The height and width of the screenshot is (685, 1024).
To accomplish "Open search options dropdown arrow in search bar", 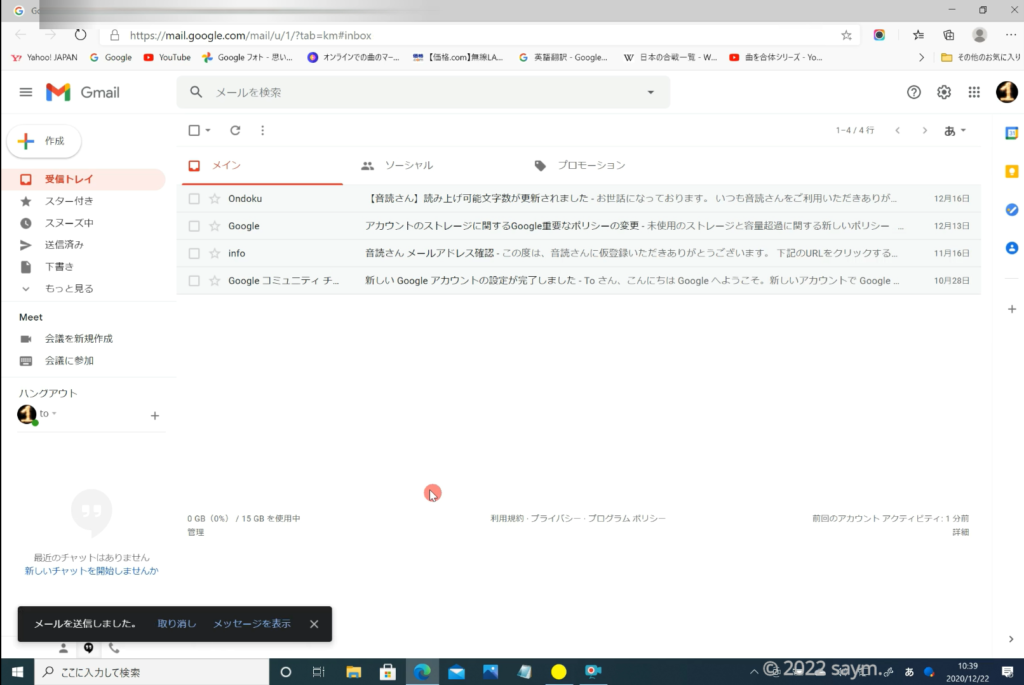I will (650, 92).
